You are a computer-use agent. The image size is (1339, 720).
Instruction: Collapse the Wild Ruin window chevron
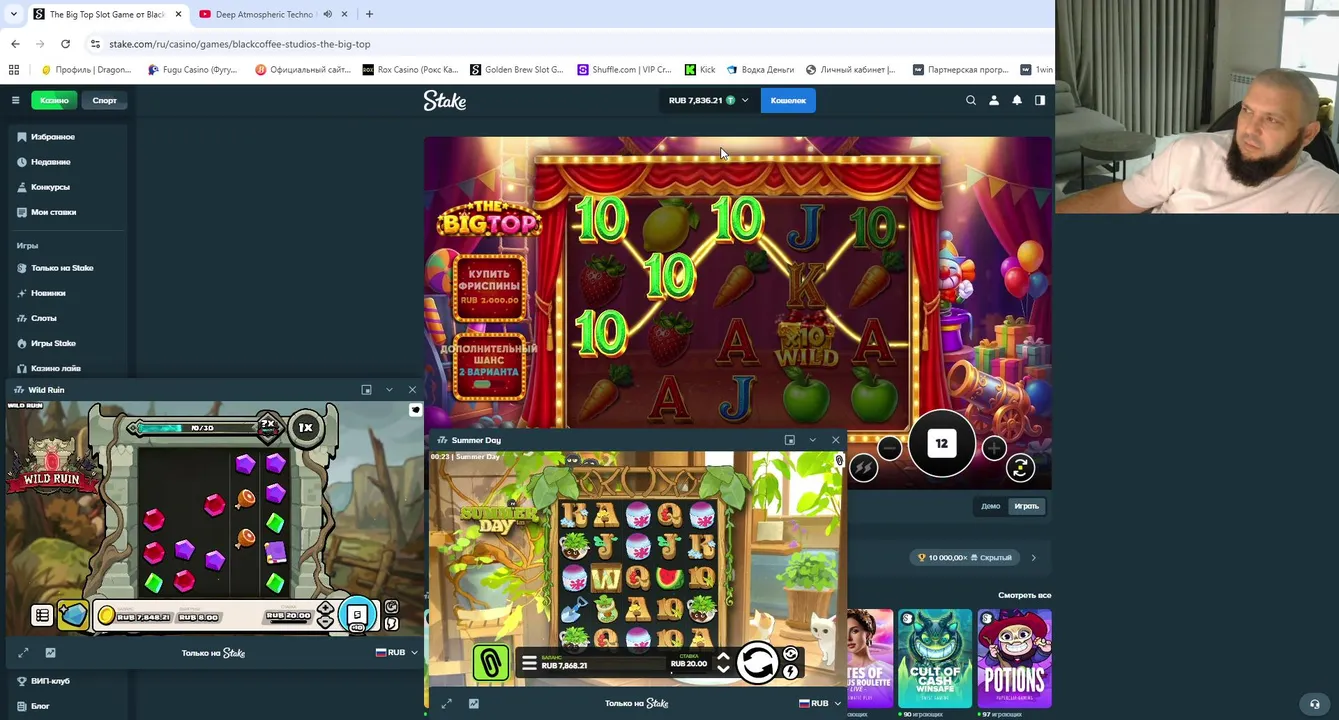(389, 390)
